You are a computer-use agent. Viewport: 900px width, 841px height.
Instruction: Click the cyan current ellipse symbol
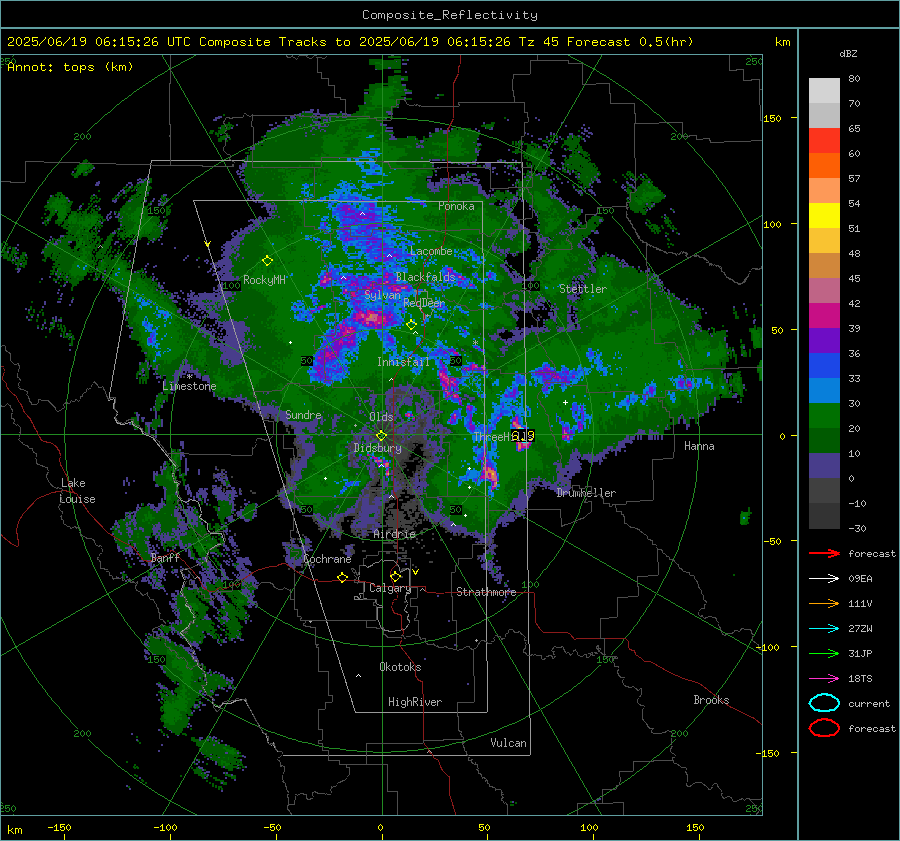824,703
